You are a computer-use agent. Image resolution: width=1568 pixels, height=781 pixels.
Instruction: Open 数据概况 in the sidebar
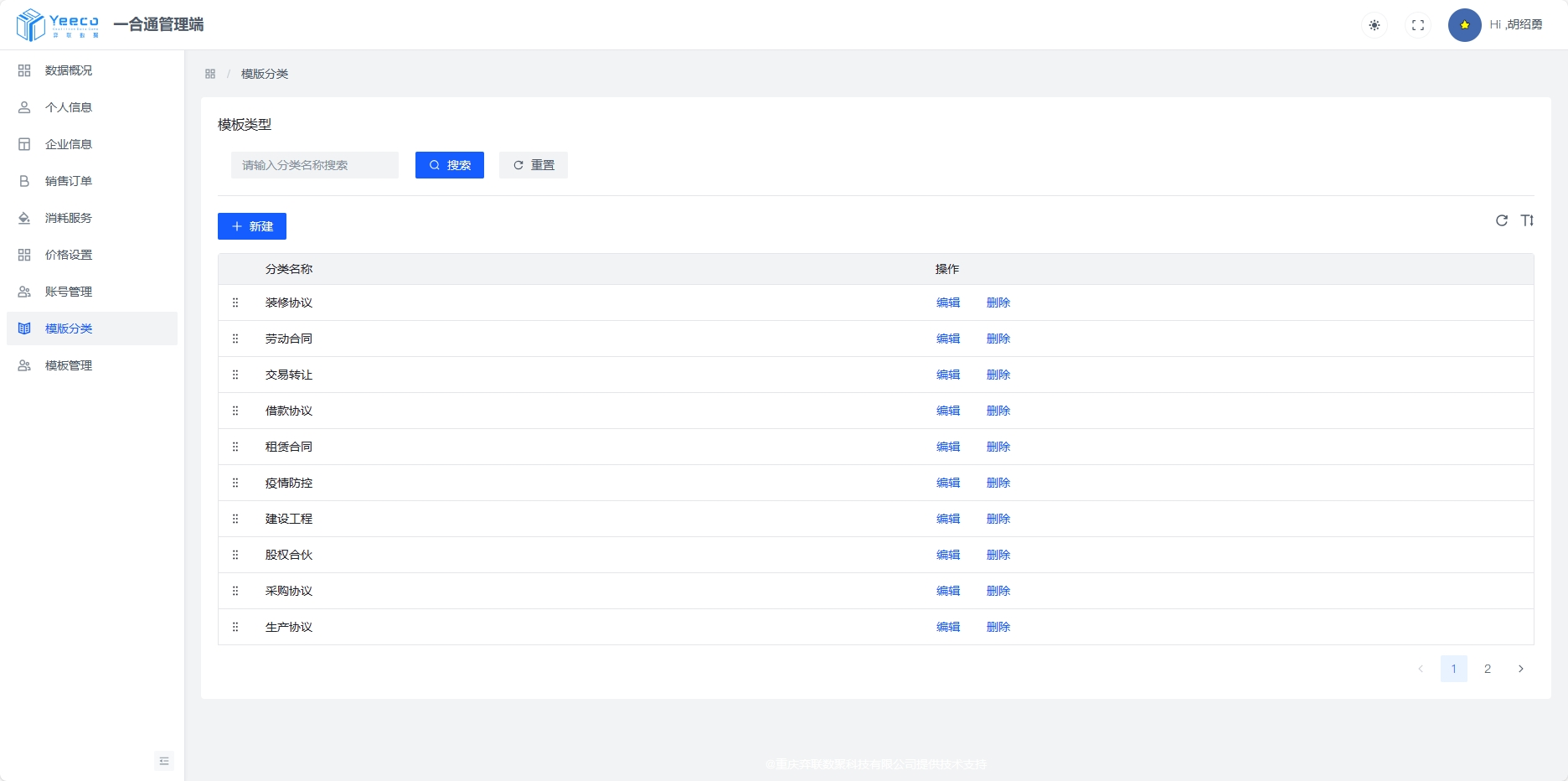[69, 70]
